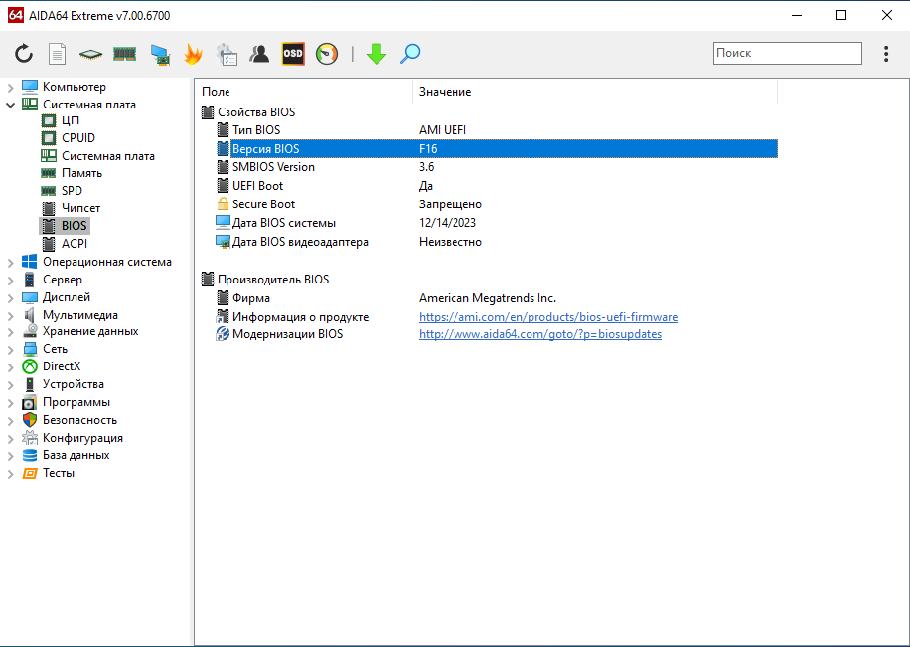The image size is (910, 647).
Task: Click the memory module toolbar icon
Action: coord(124,54)
